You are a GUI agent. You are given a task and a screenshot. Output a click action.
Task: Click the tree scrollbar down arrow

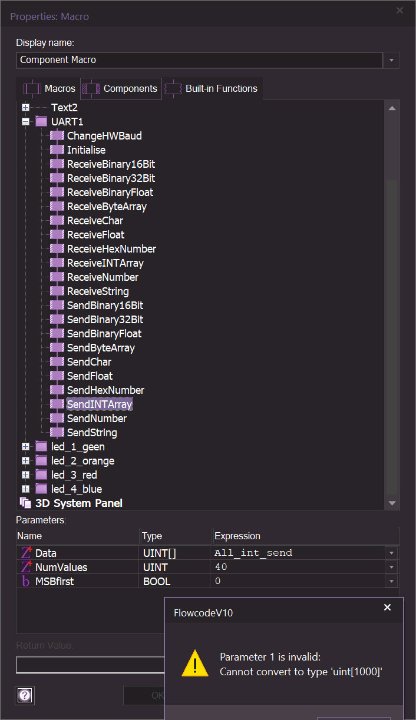(x=392, y=503)
